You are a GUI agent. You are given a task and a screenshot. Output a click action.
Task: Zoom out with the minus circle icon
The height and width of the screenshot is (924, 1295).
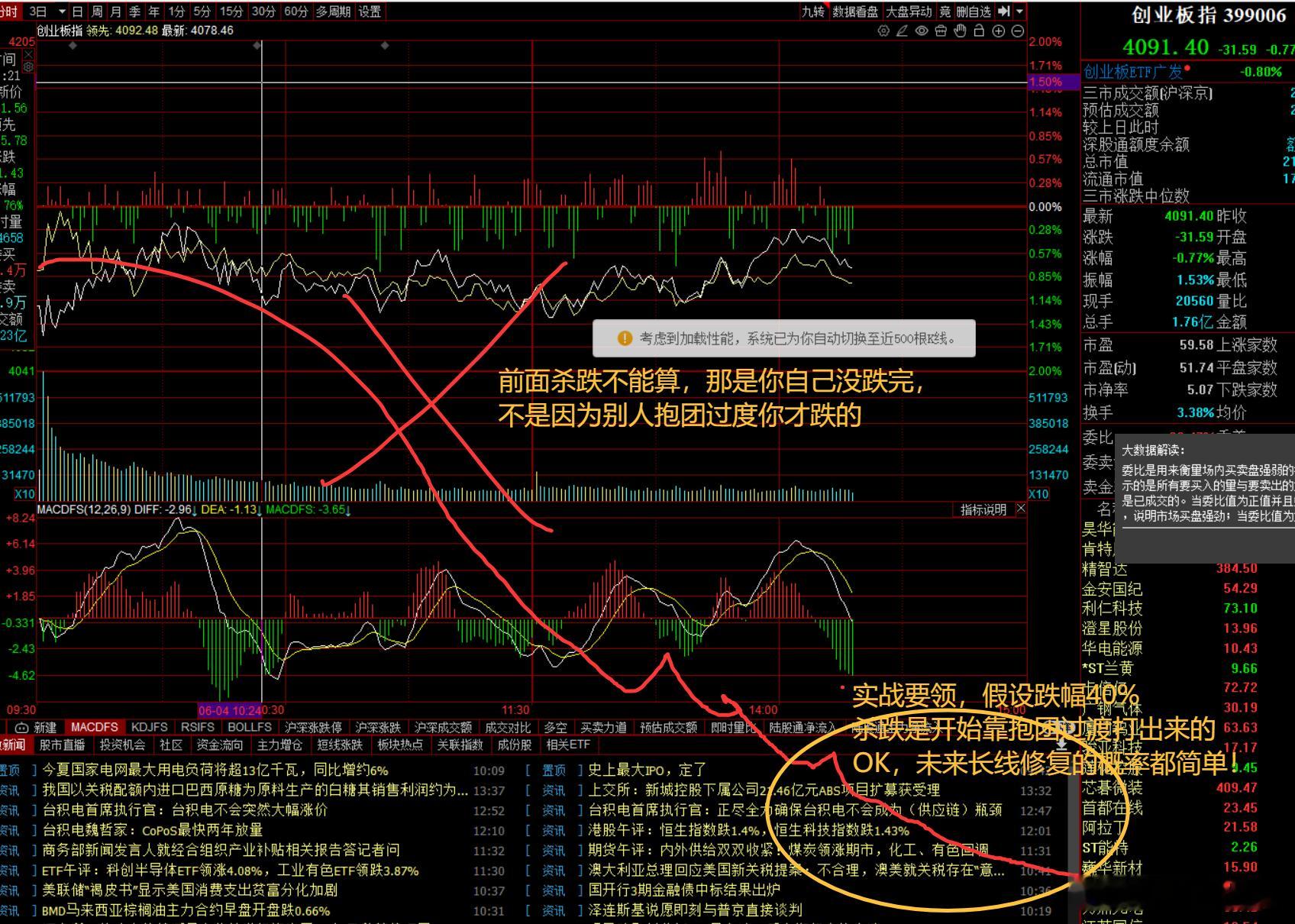1017,31
